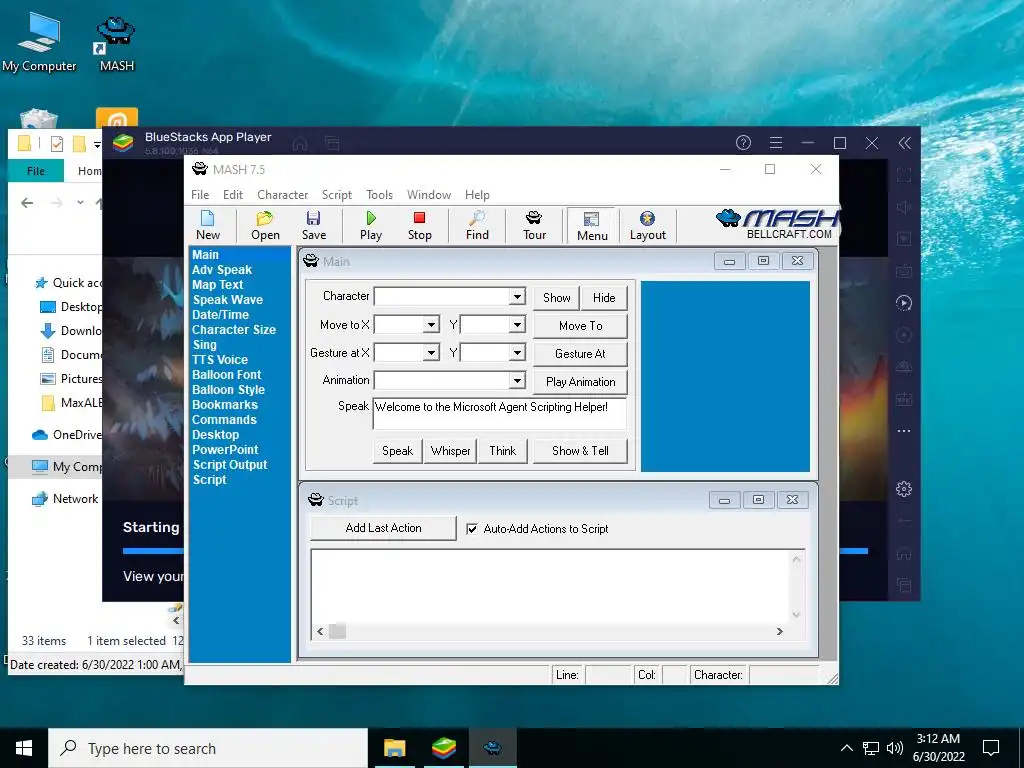Viewport: 1024px width, 768px height.
Task: Open the Character menu
Action: pos(282,195)
